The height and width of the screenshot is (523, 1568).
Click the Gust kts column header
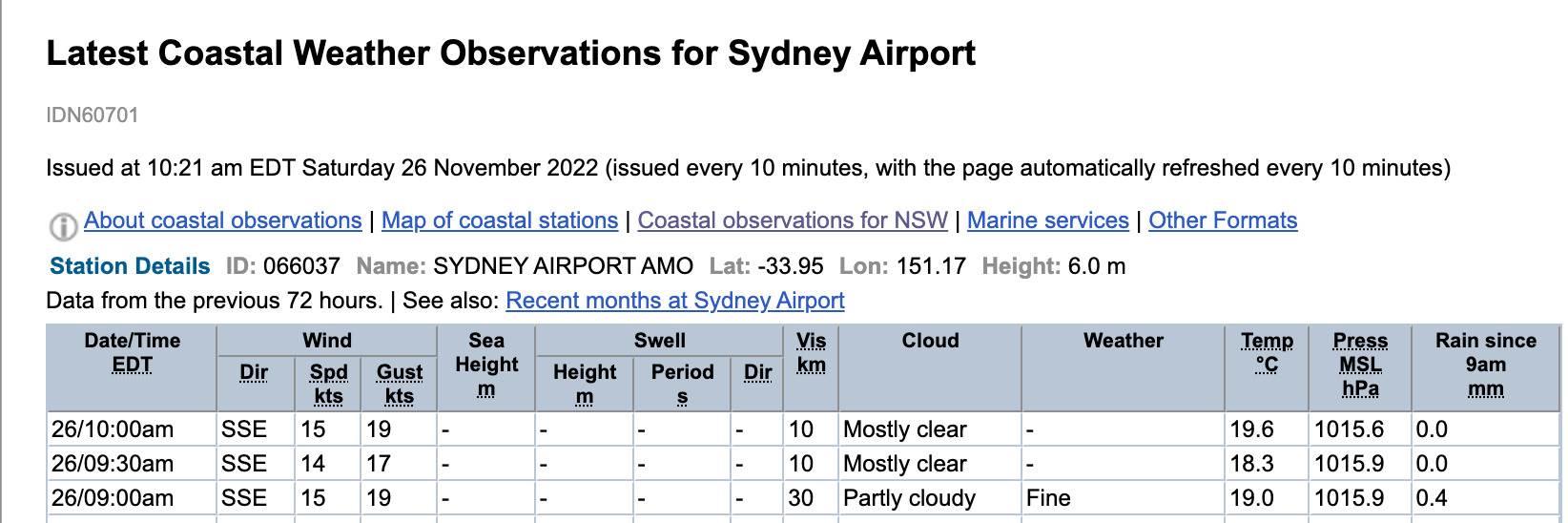coord(399,383)
